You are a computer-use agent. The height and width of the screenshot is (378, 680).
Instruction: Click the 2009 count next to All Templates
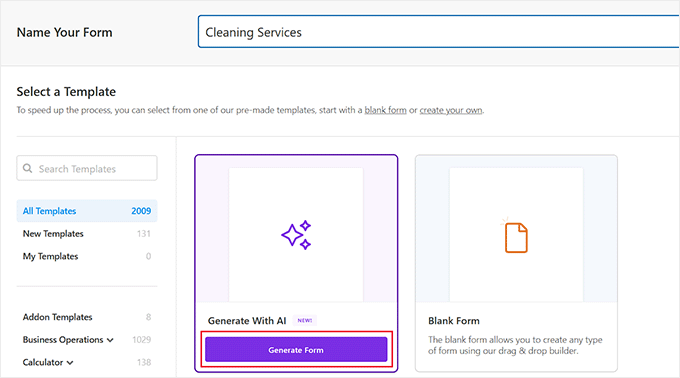(141, 211)
